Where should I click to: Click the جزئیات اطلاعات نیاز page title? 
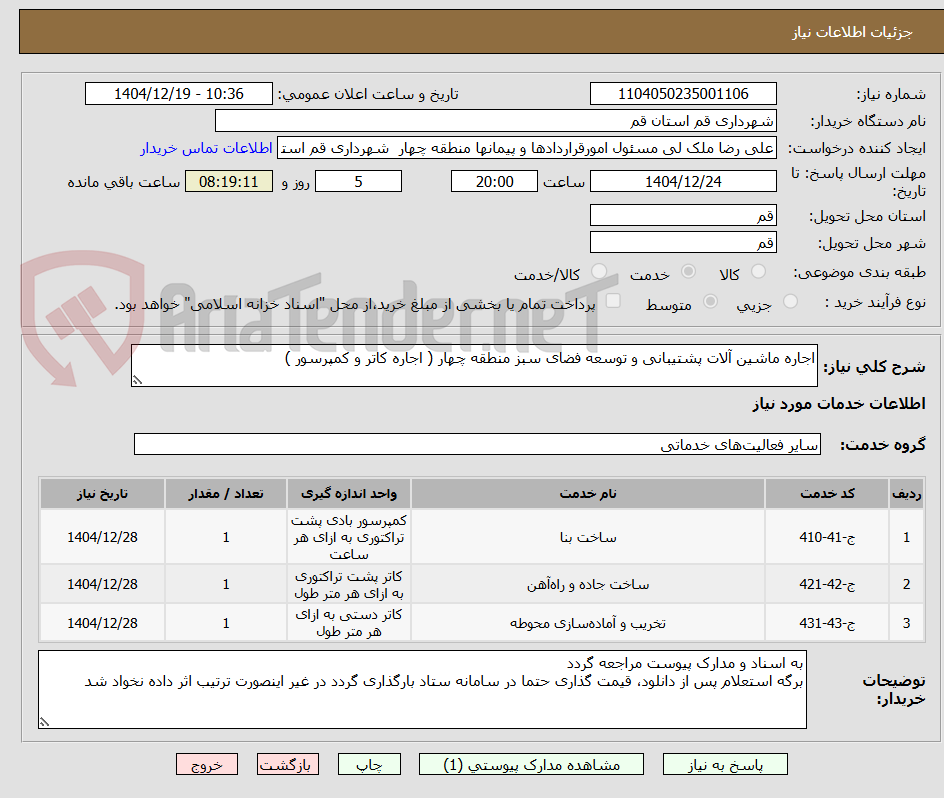coord(852,32)
